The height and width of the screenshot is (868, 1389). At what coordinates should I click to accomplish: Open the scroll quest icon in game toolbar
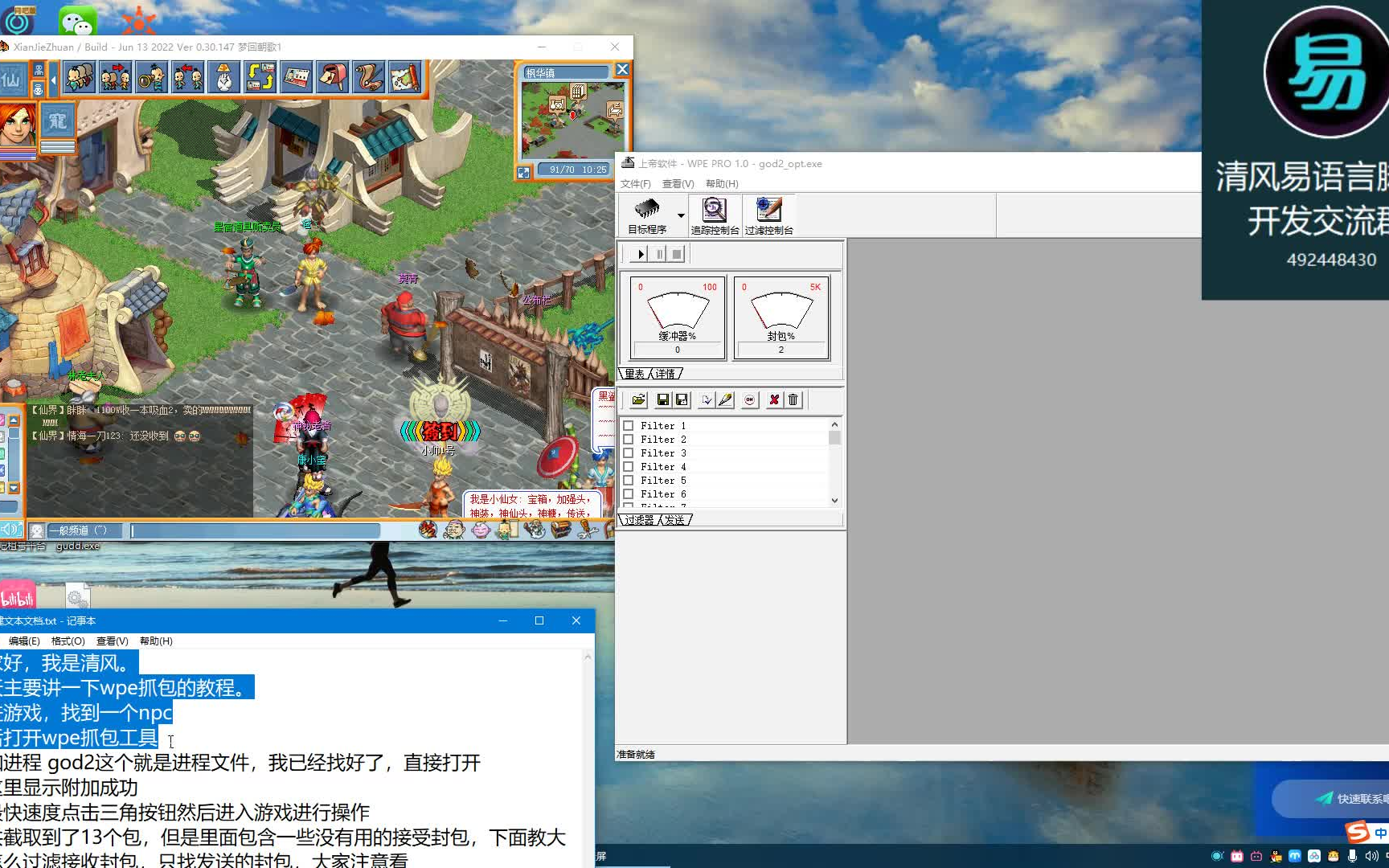click(369, 78)
